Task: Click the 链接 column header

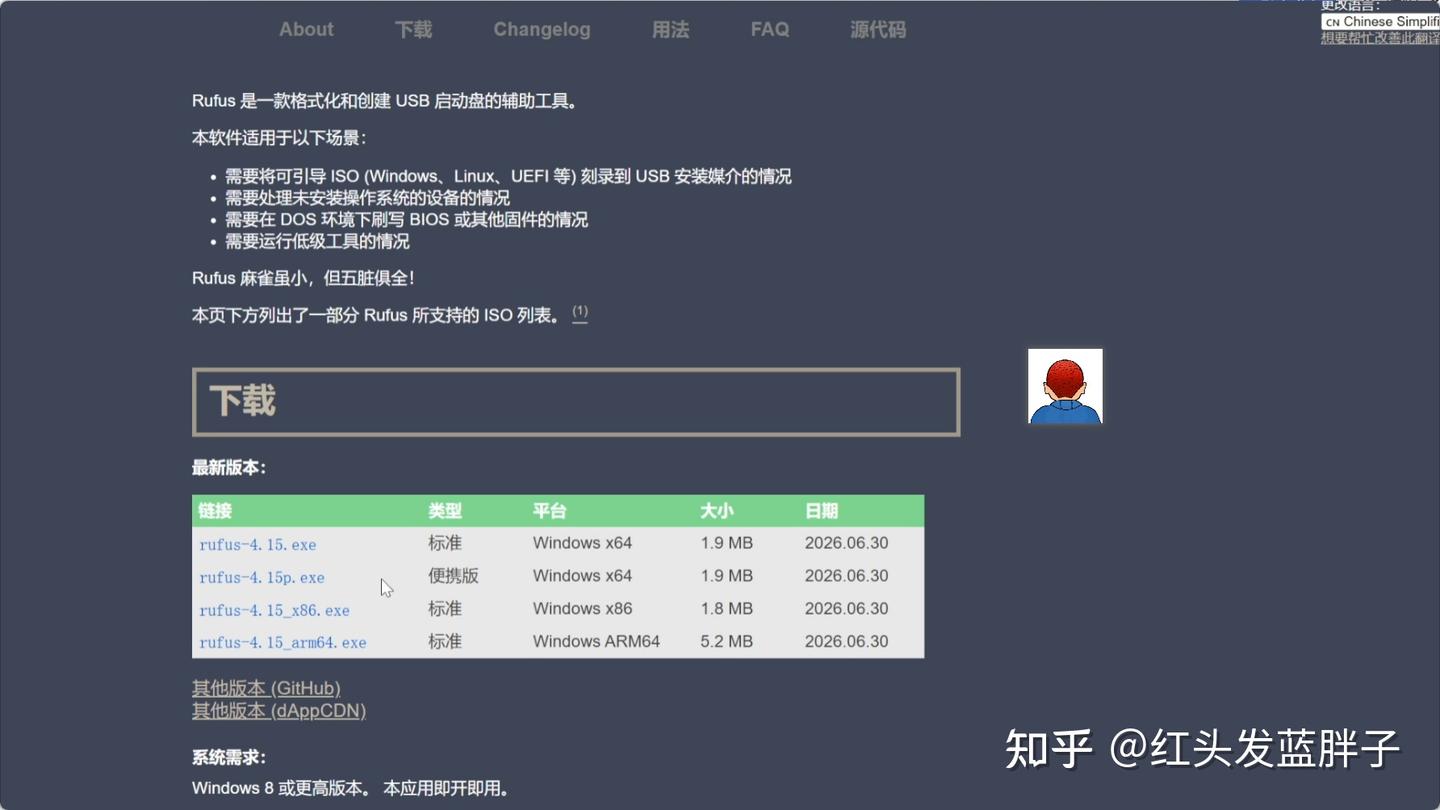Action: coord(215,511)
